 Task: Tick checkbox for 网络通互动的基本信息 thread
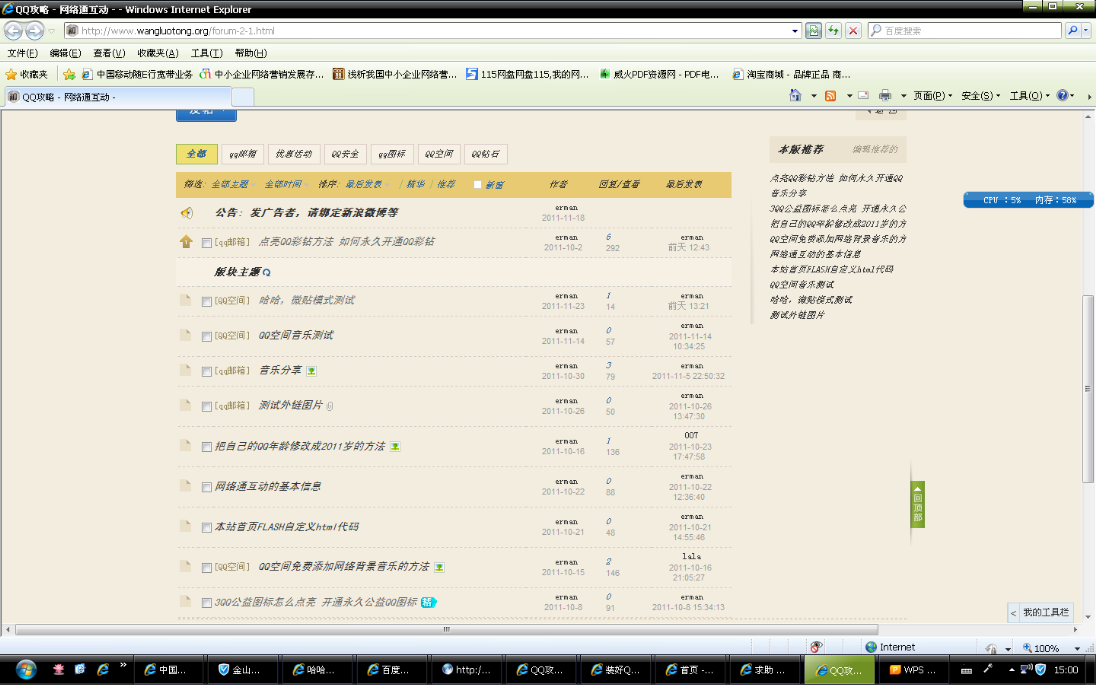pyautogui.click(x=207, y=488)
